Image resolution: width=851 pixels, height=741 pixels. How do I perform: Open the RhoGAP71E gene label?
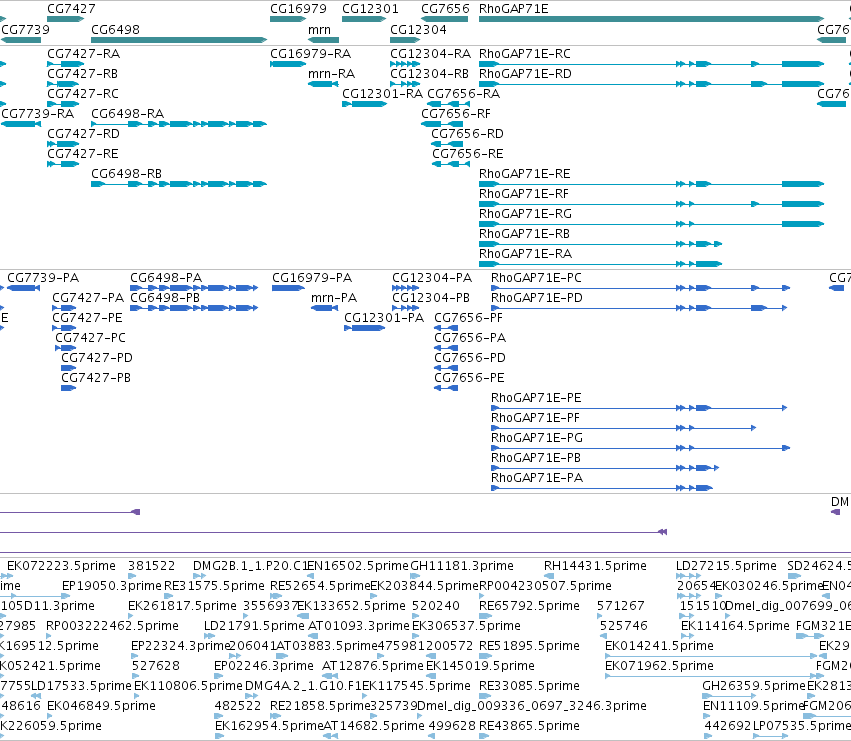(x=513, y=9)
